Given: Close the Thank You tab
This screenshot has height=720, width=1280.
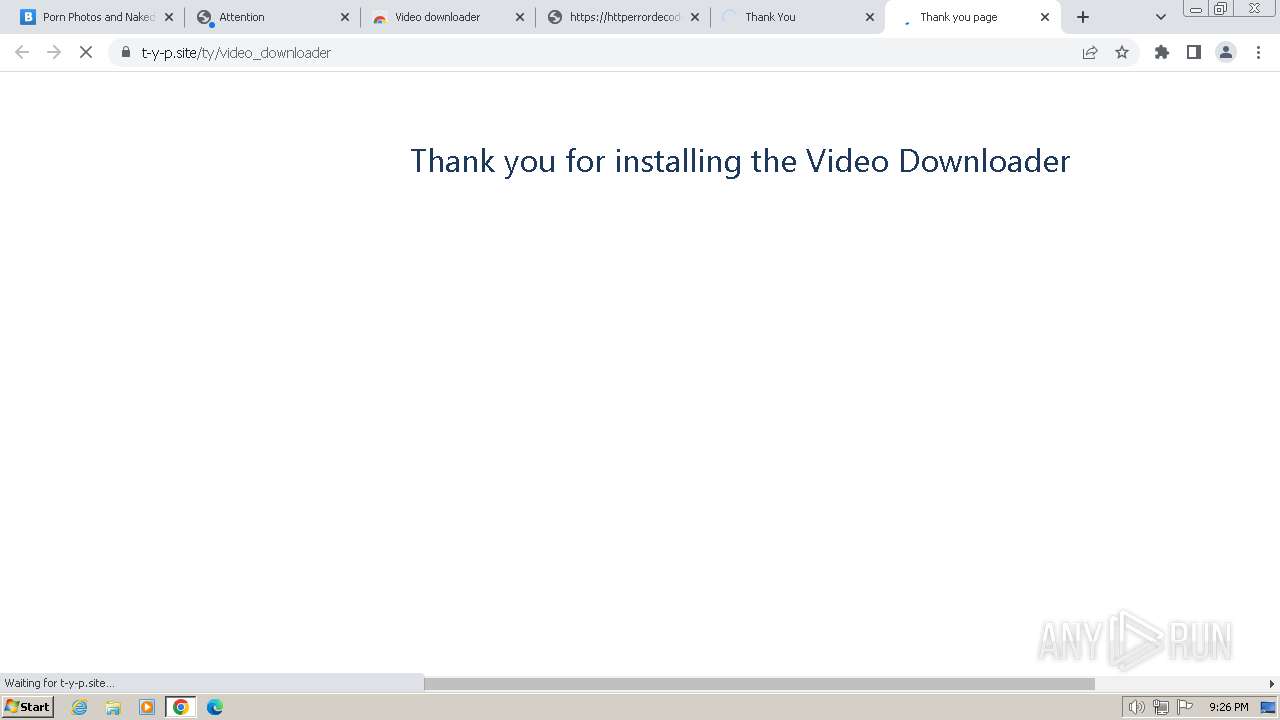Looking at the screenshot, I should [870, 17].
